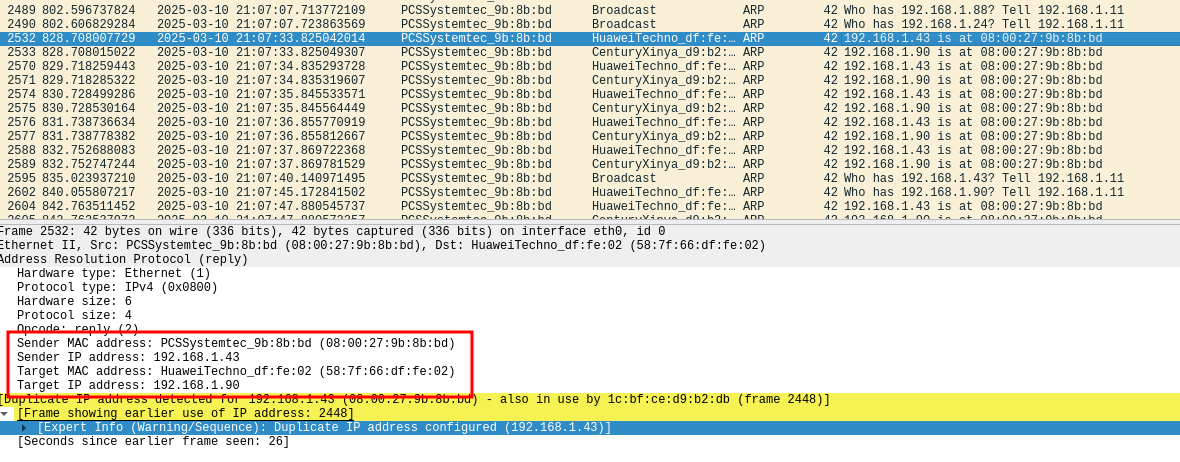Expand the Expert Info warning arrow
The height and width of the screenshot is (462, 1180).
coord(24,428)
